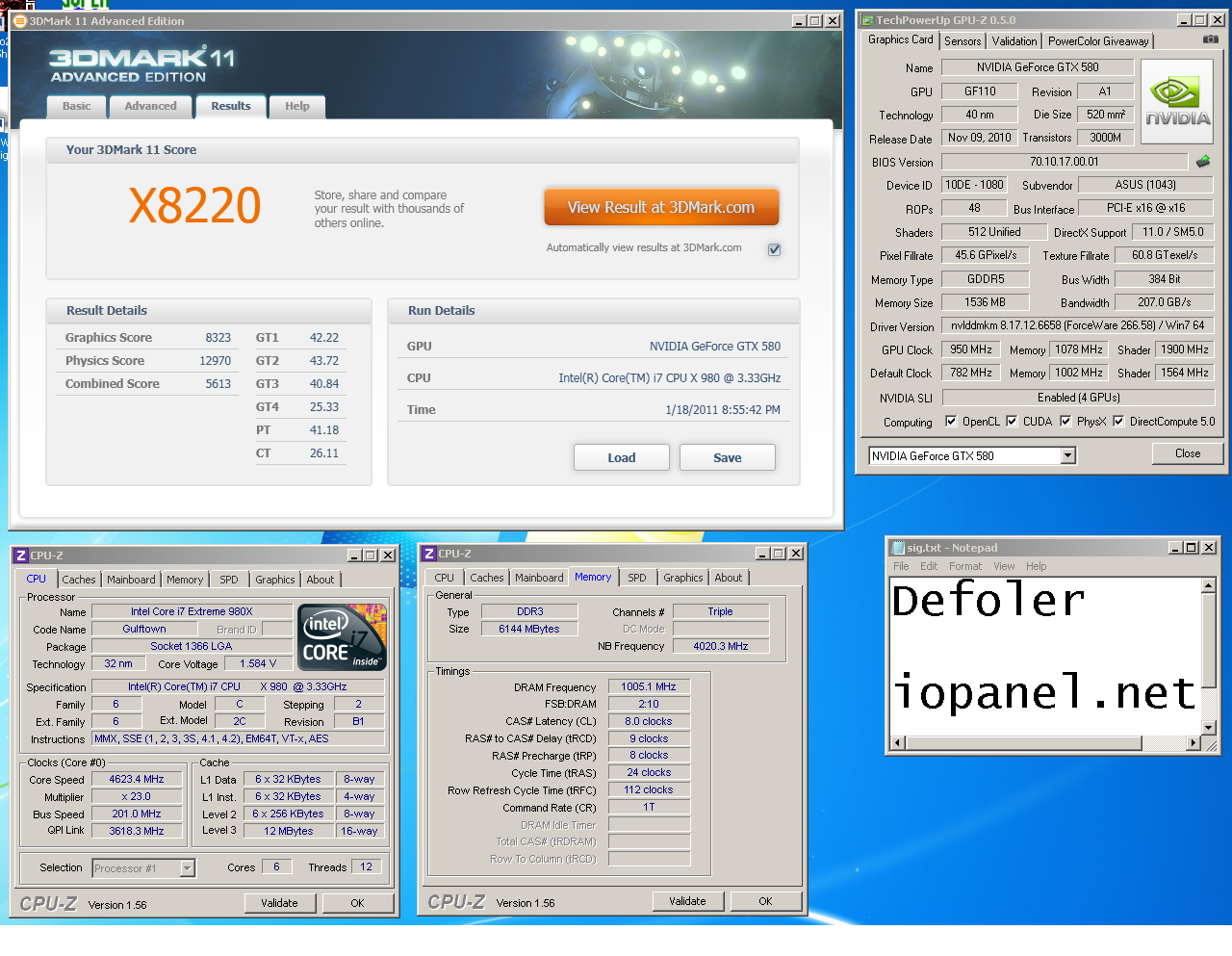Image resolution: width=1232 pixels, height=956 pixels.
Task: Open the GPU selection dropdown in GPU-Z
Action: [1068, 455]
